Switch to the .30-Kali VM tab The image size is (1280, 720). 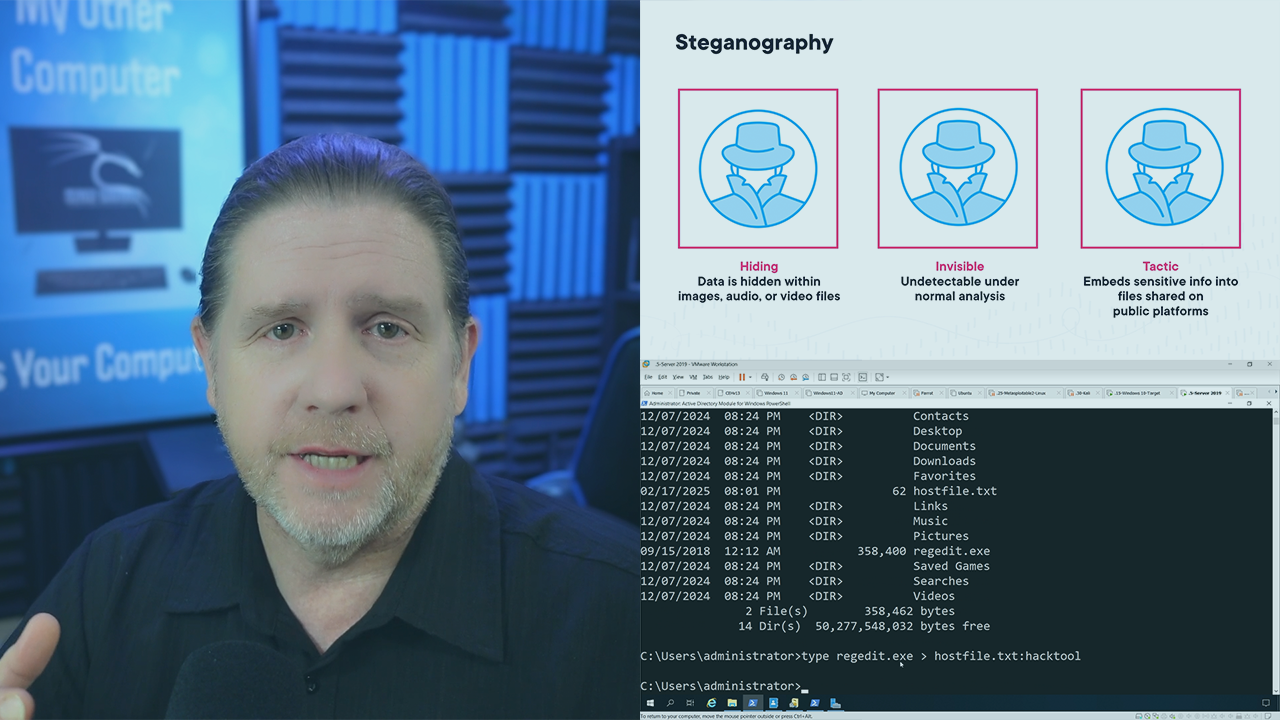(x=1081, y=393)
